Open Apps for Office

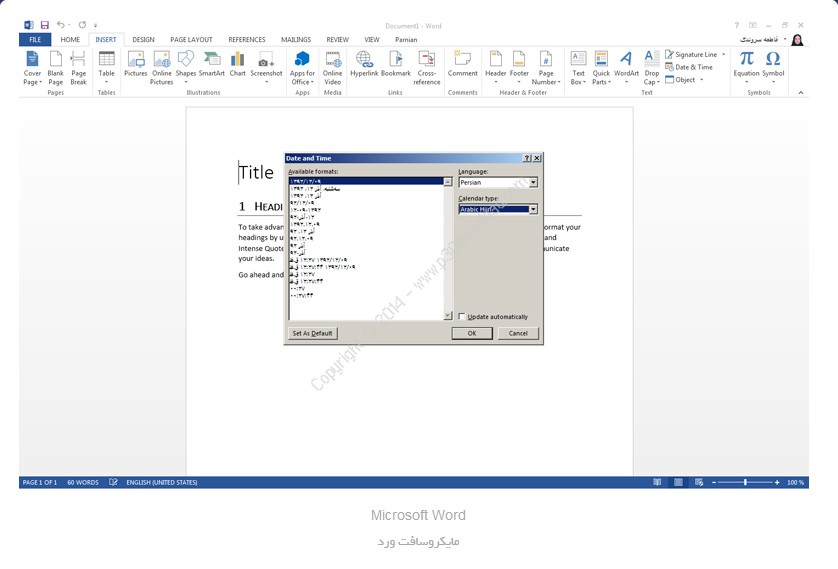[x=302, y=68]
